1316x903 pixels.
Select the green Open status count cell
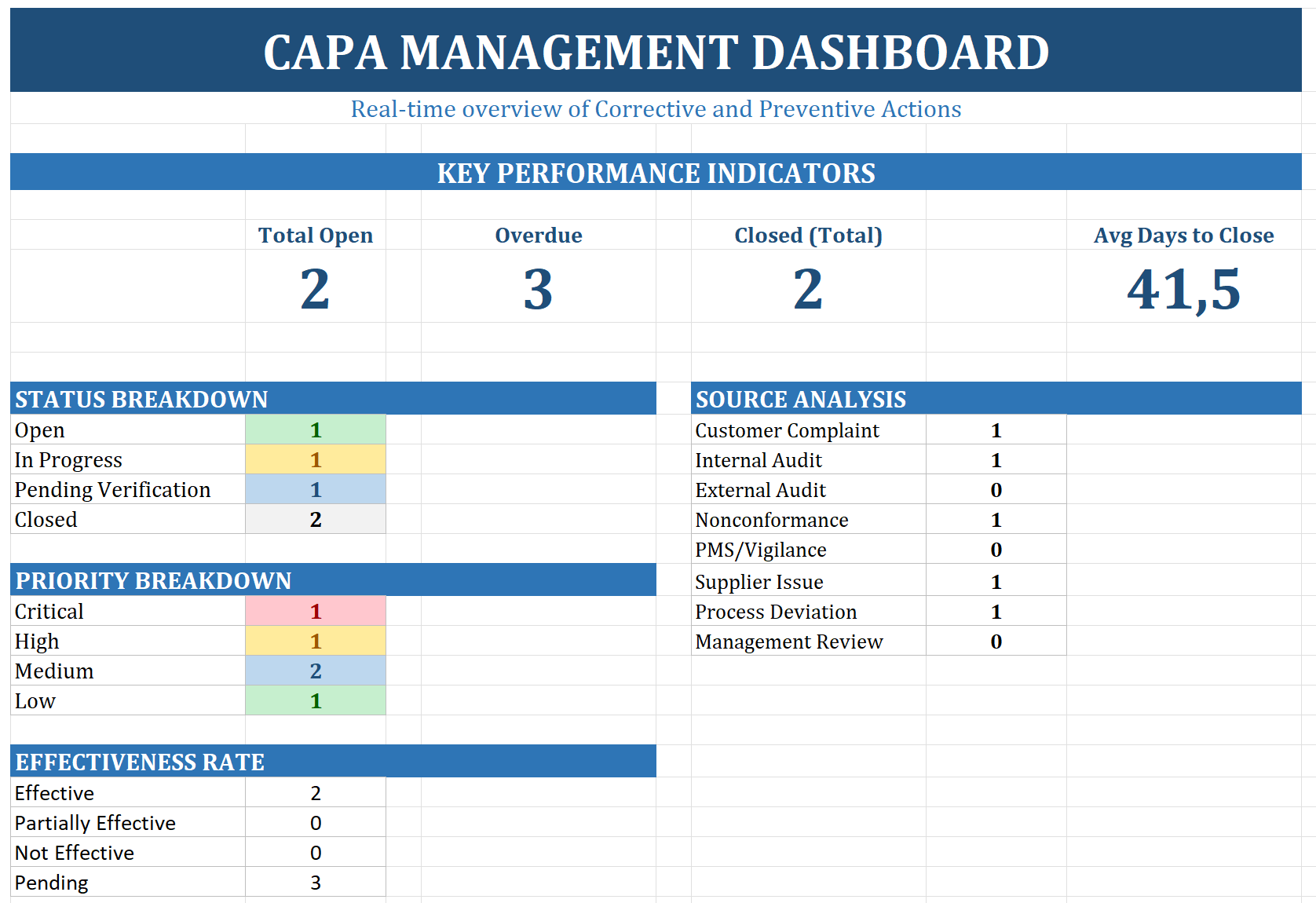(x=315, y=430)
